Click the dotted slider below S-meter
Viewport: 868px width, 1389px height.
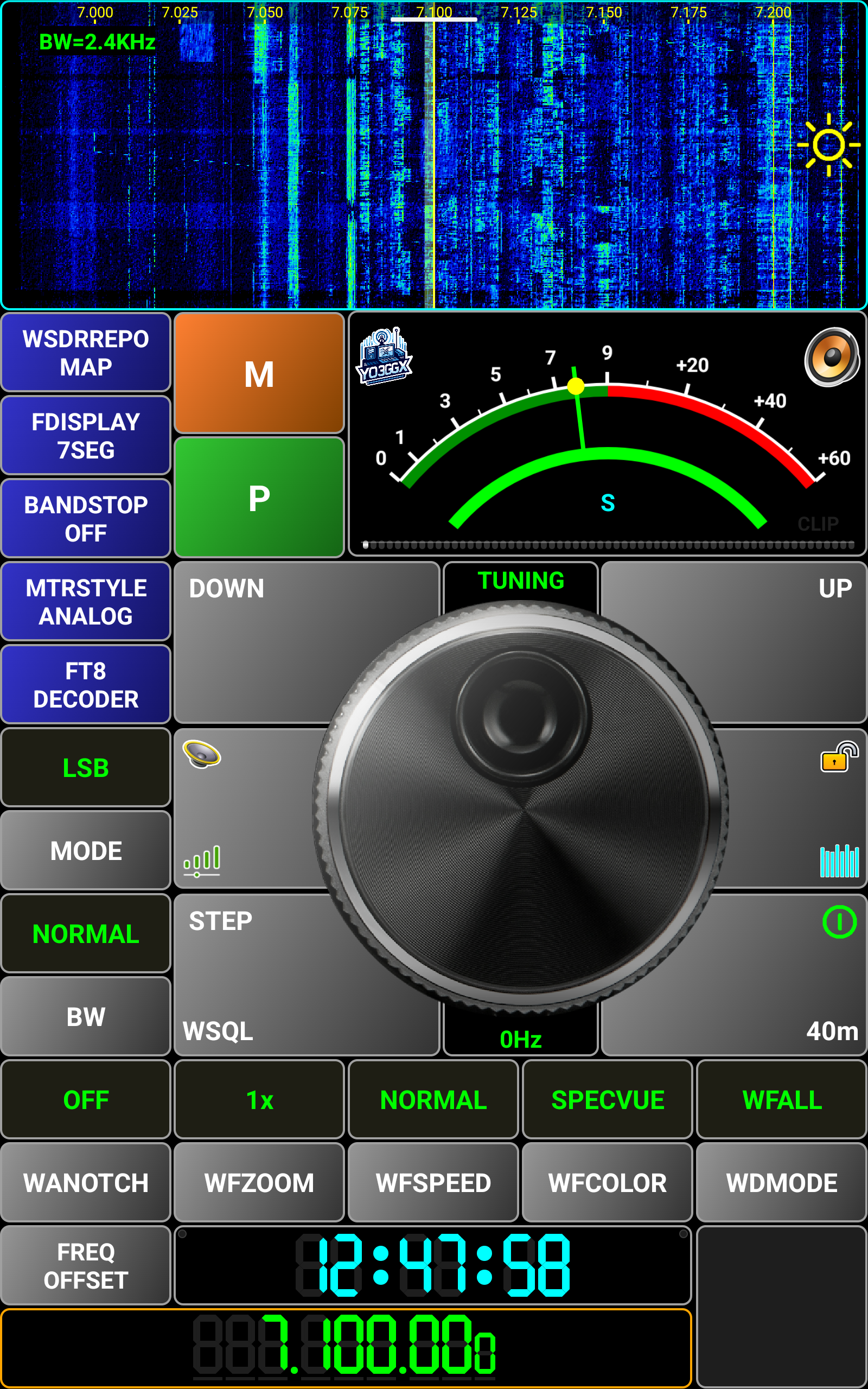608,545
